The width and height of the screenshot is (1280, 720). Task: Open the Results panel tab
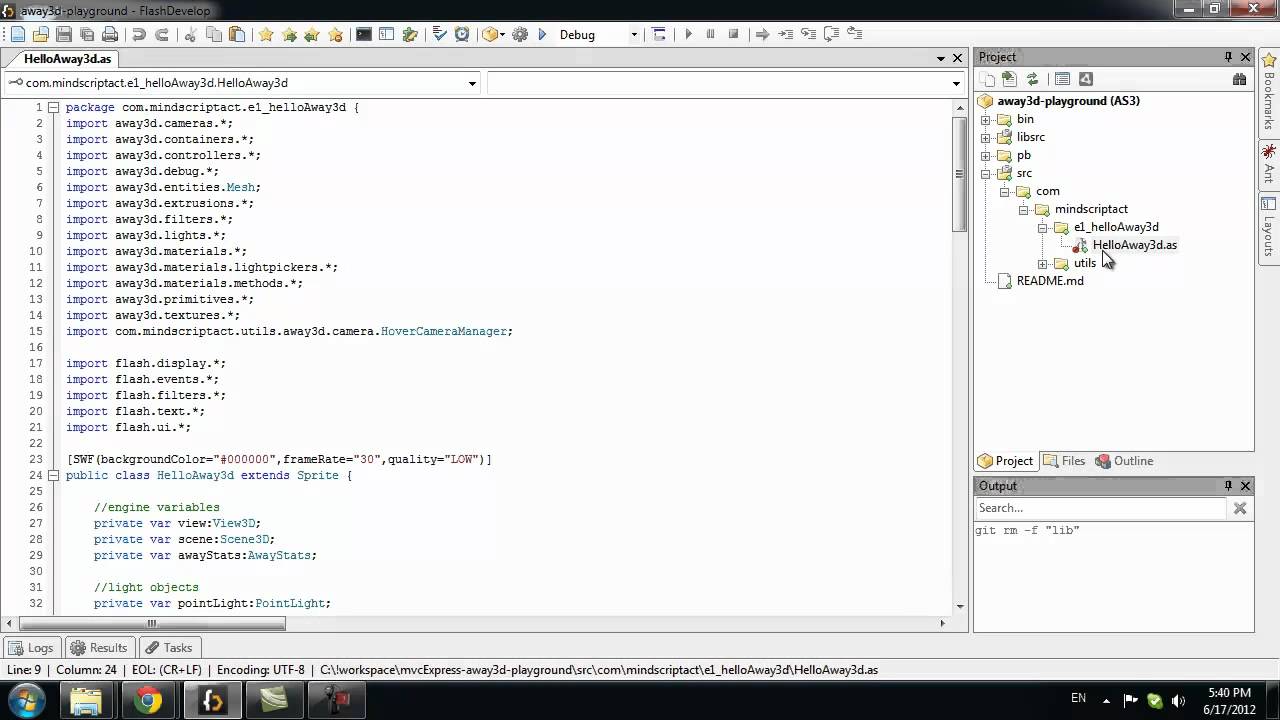pos(99,648)
